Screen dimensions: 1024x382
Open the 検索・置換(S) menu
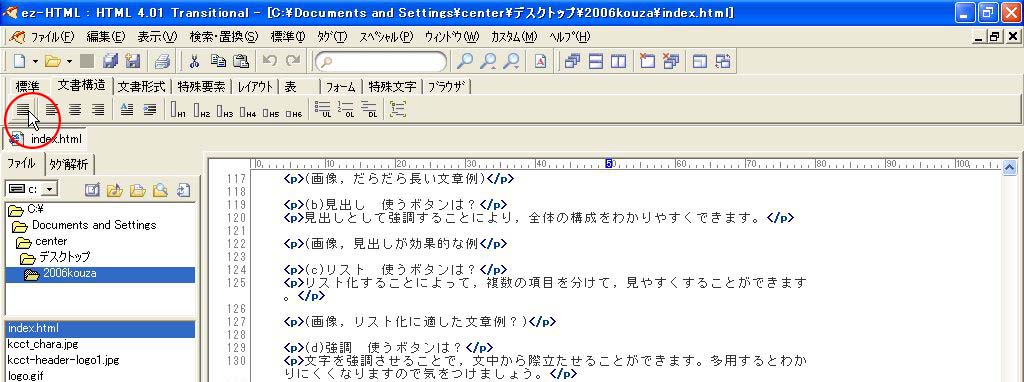[x=224, y=37]
